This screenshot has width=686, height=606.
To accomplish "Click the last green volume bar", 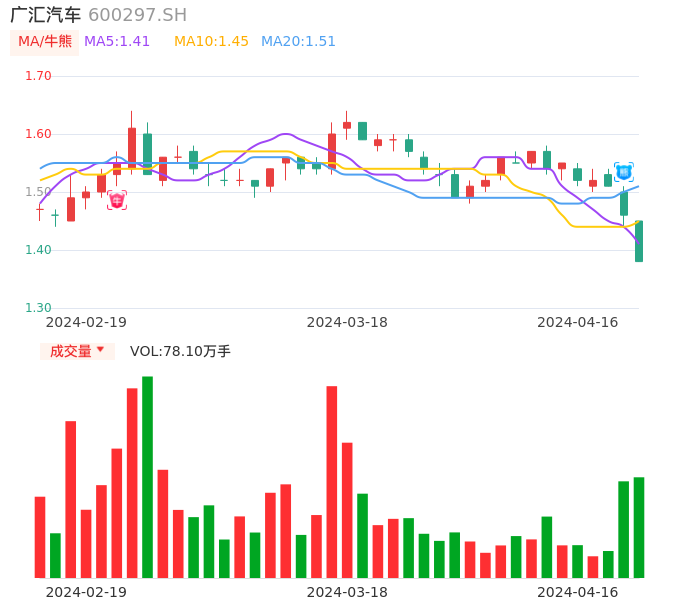I will [x=639, y=527].
